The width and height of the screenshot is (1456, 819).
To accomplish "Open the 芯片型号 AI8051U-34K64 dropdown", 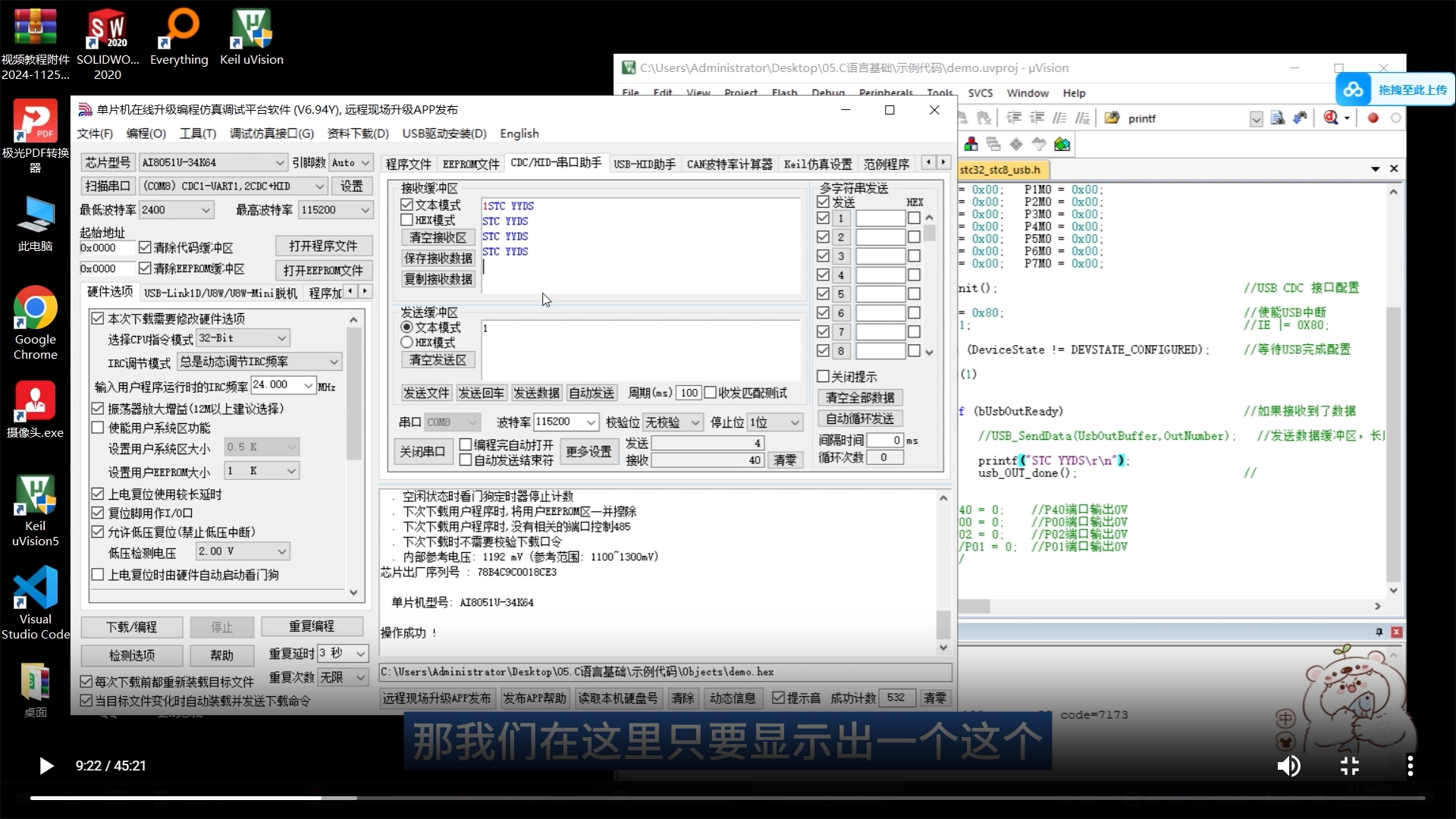I will [213, 162].
